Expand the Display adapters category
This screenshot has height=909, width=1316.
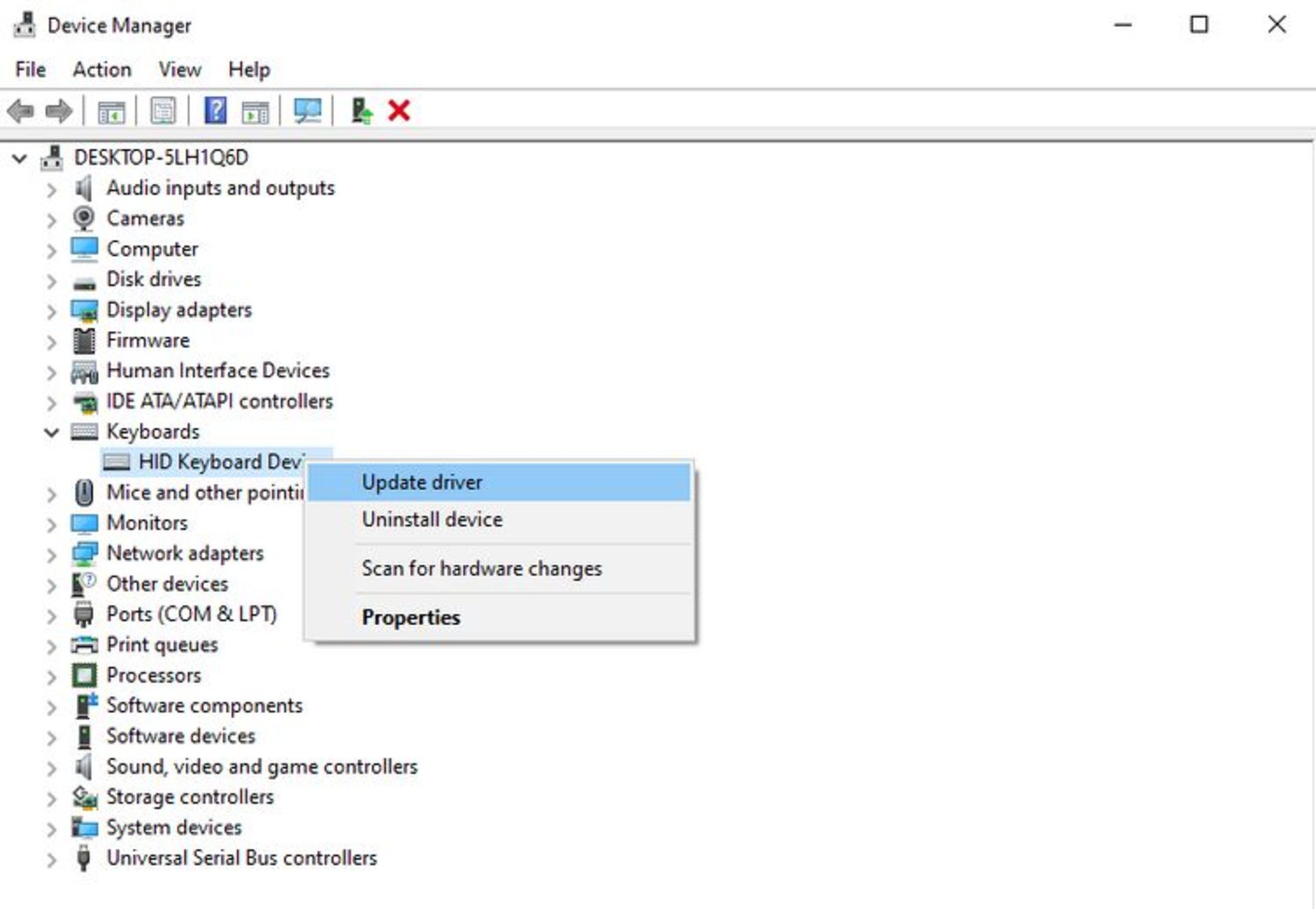(x=51, y=311)
